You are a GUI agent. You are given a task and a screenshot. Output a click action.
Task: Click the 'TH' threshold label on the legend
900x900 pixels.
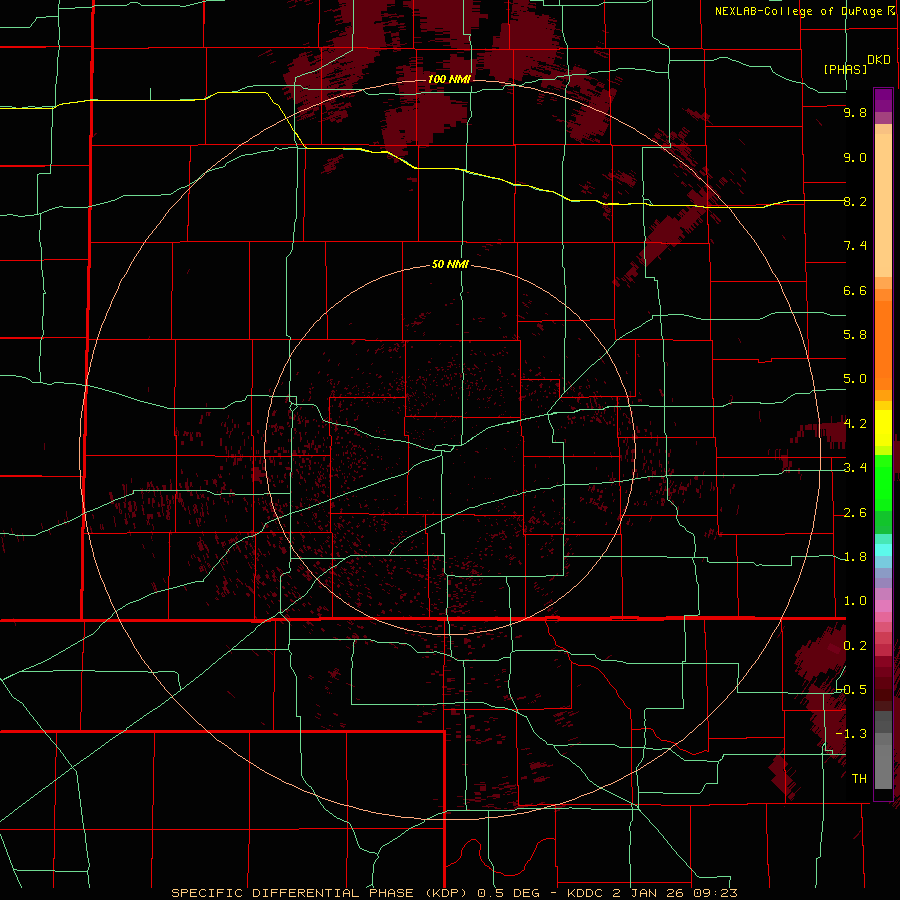(859, 779)
